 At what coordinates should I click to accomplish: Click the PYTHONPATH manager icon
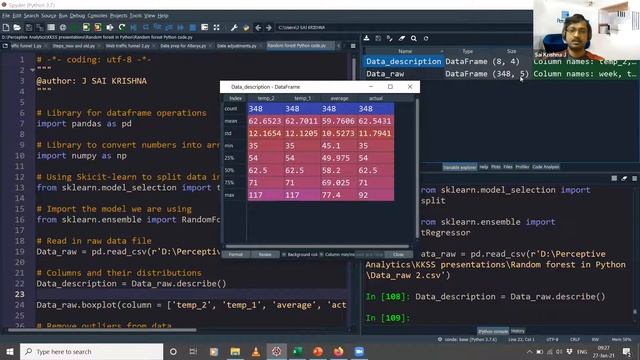246,27
